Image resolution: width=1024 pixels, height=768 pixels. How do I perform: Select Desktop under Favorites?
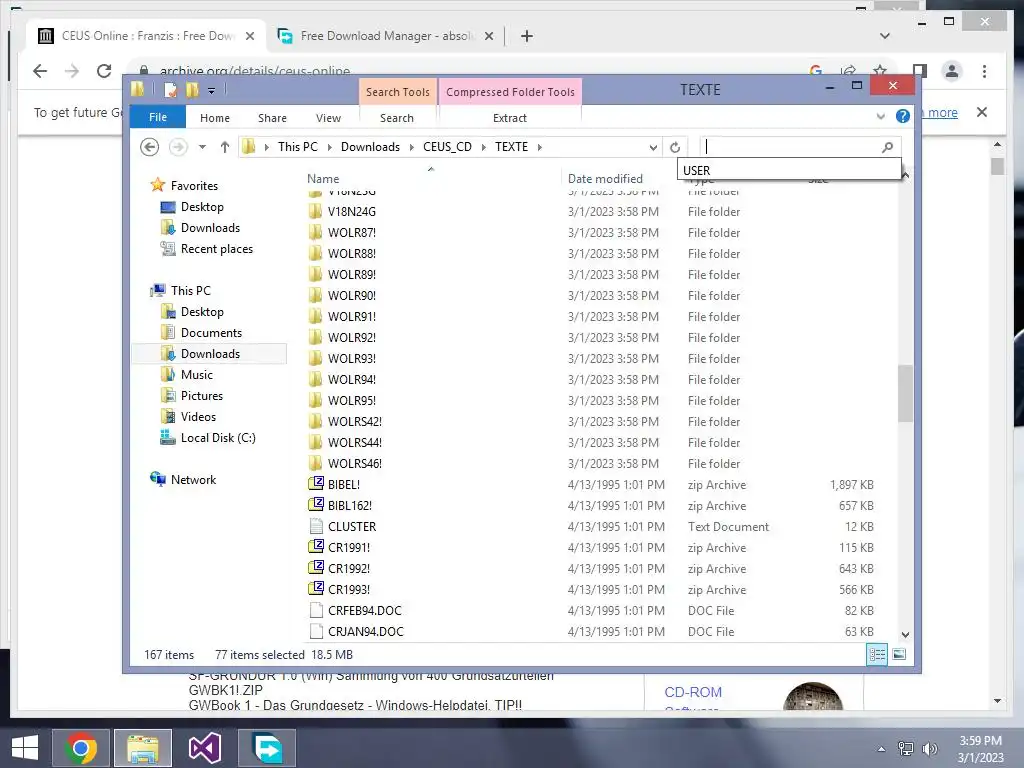(202, 207)
